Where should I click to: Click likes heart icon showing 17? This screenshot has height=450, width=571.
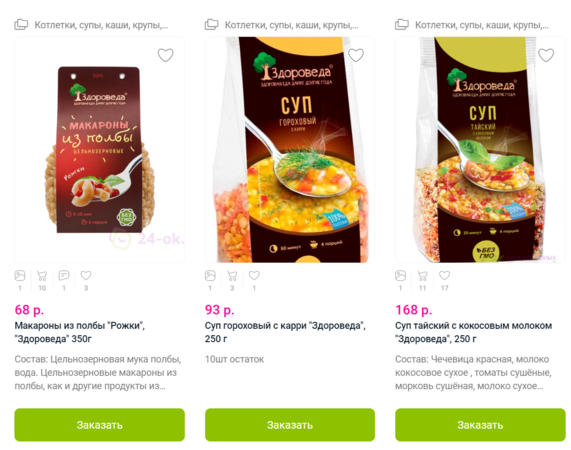click(444, 276)
